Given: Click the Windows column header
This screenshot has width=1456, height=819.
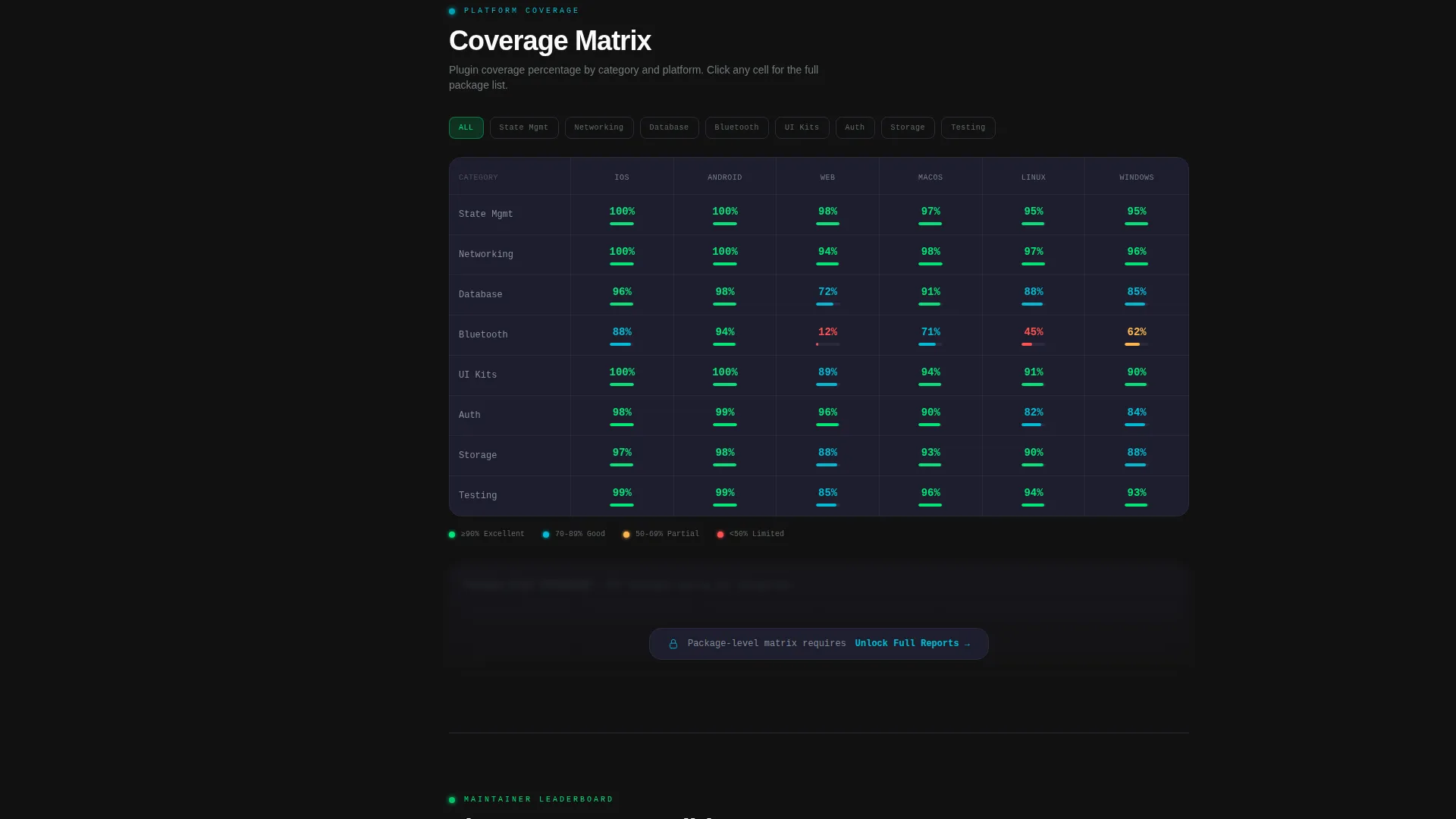Looking at the screenshot, I should 1137,177.
